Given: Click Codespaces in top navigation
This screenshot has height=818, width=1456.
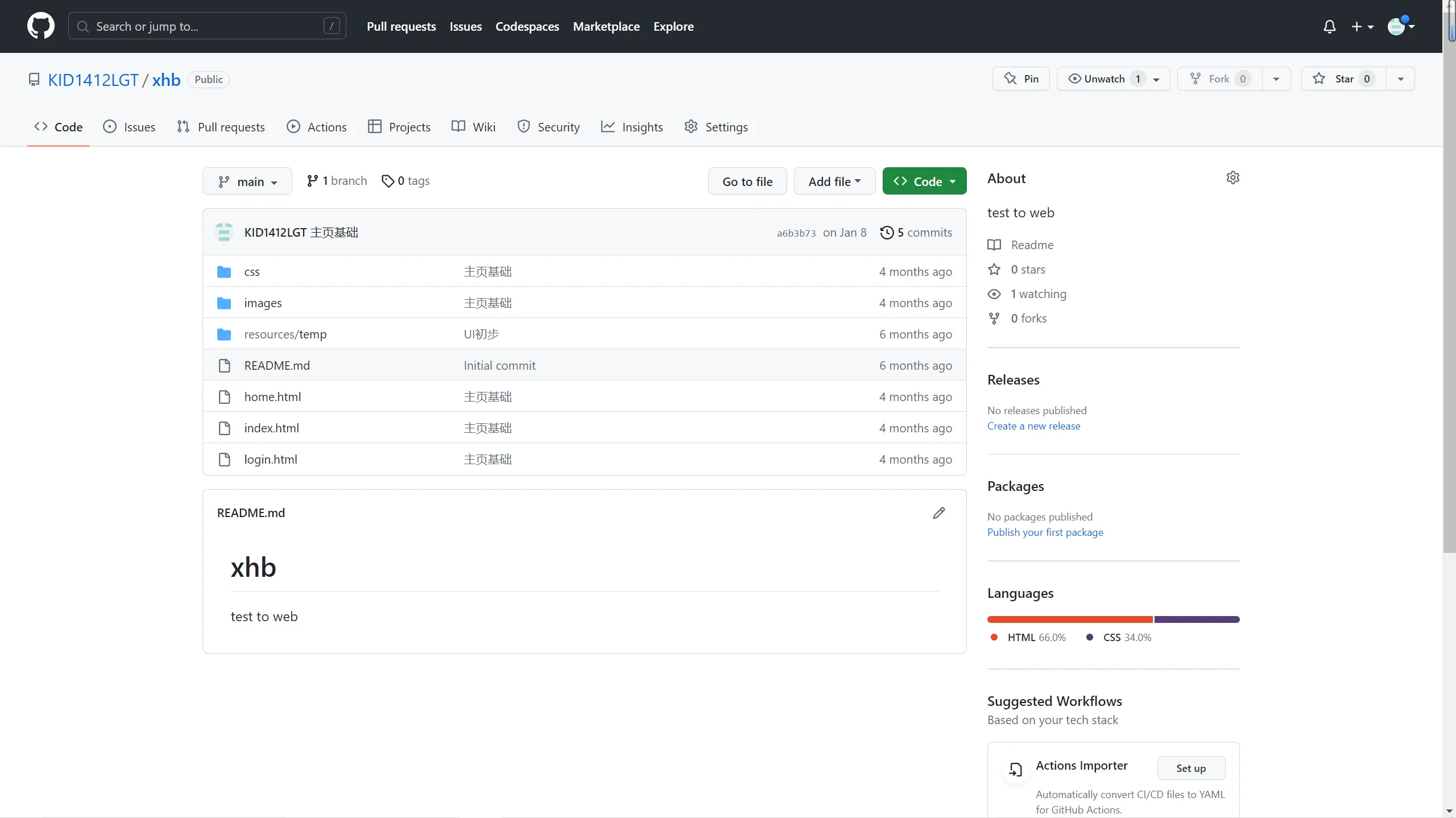Looking at the screenshot, I should click(x=527, y=27).
